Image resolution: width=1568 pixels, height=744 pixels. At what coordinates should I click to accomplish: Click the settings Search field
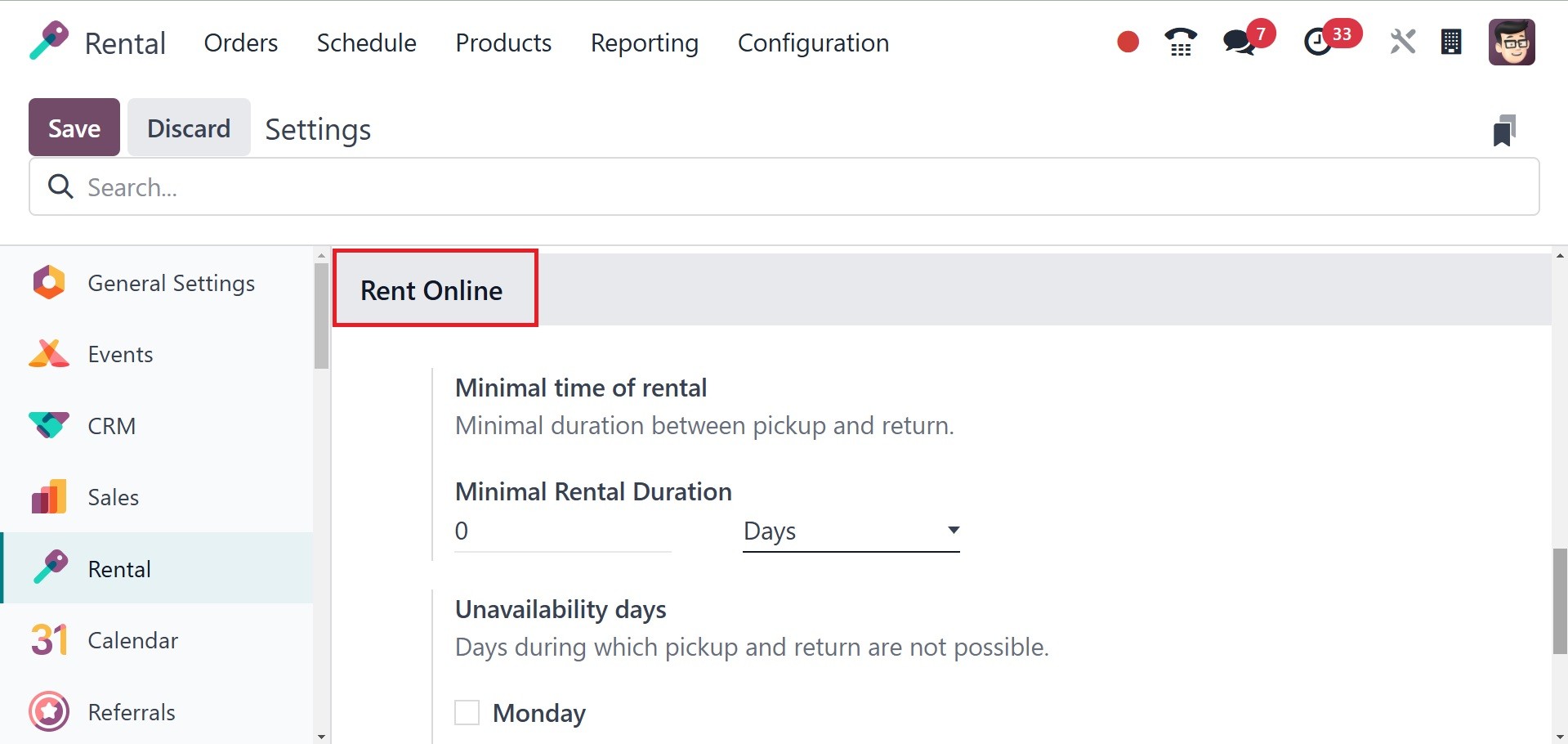[784, 187]
